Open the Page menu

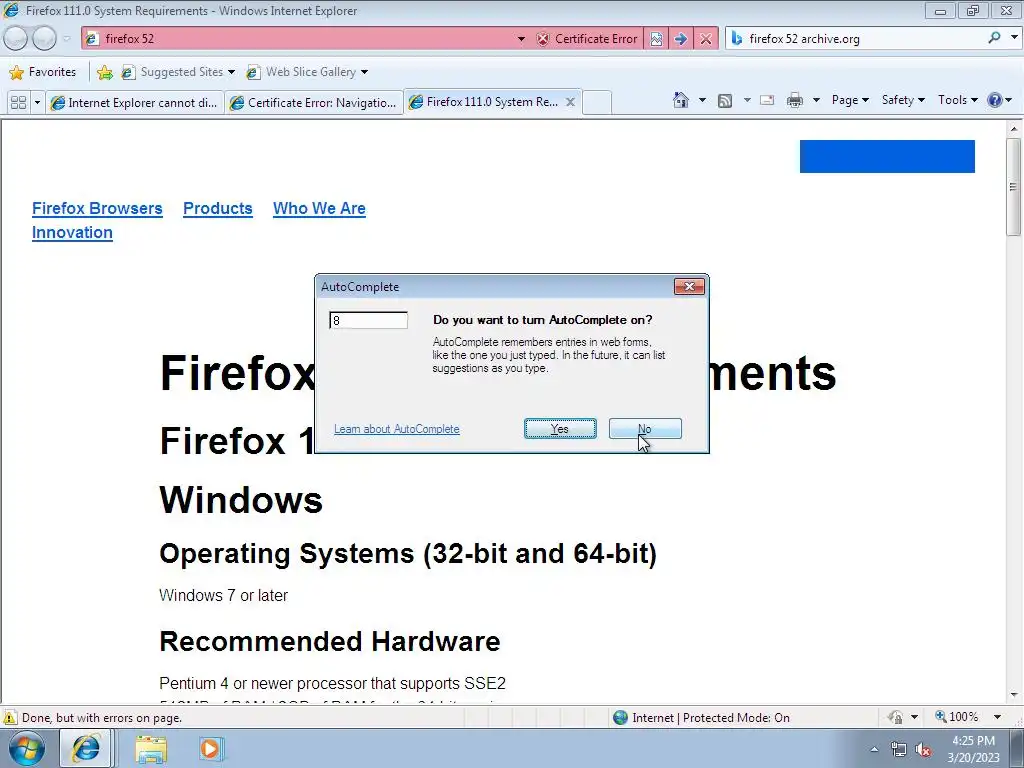(850, 100)
